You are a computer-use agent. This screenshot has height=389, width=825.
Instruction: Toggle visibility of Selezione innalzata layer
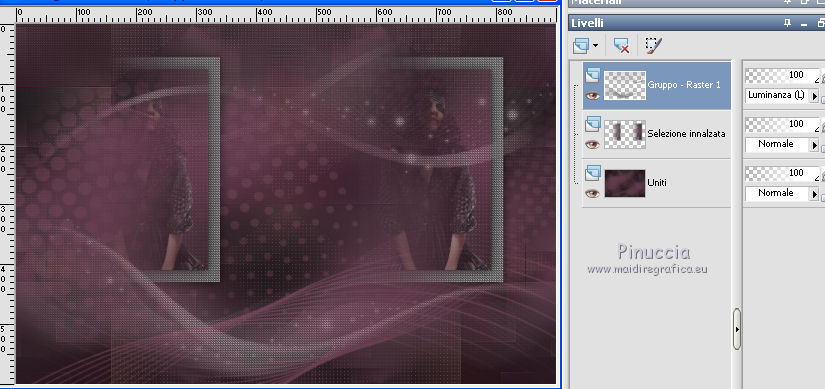593,144
